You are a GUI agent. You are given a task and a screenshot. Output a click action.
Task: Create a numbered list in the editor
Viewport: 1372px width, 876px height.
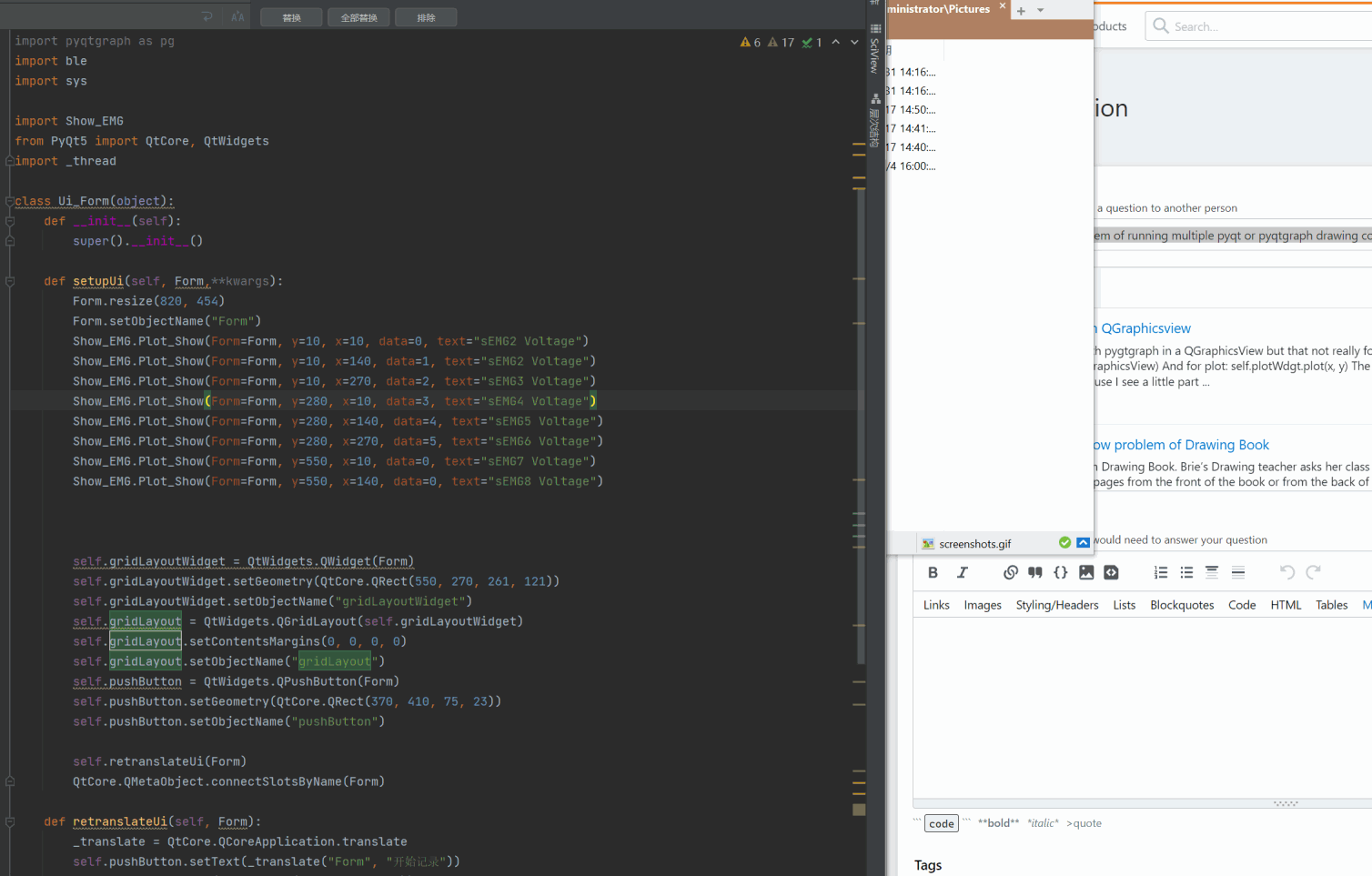(x=1161, y=572)
